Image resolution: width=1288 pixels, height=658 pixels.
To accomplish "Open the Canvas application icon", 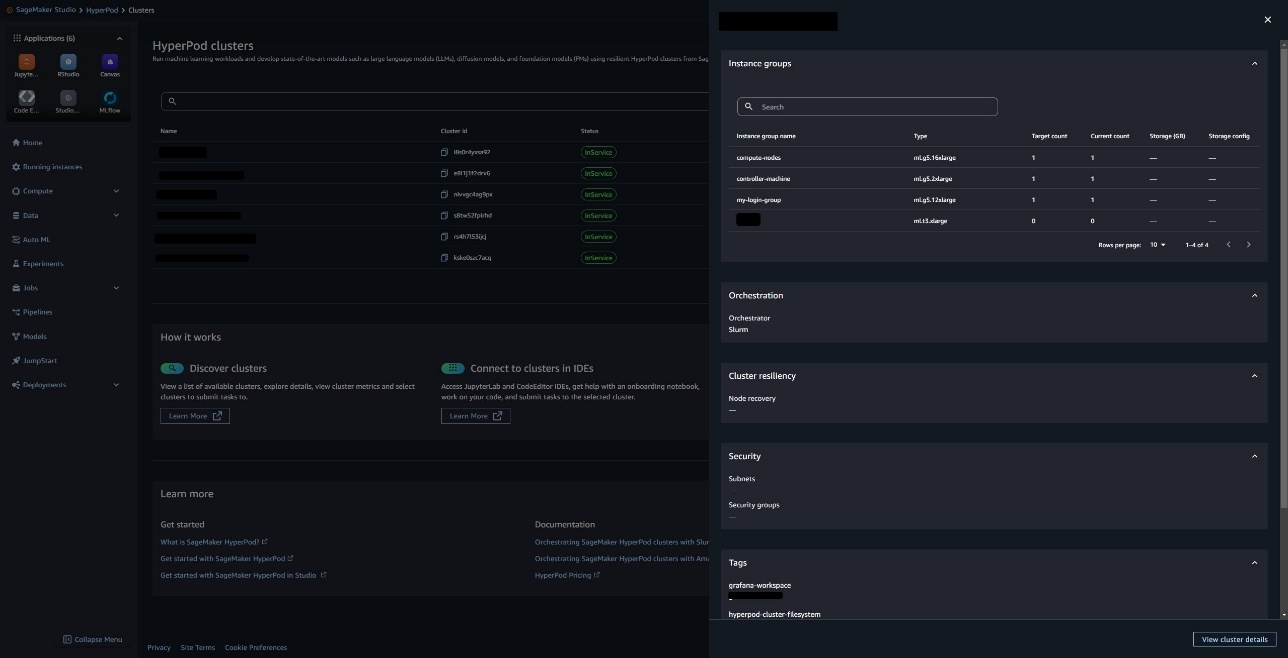I will click(x=110, y=62).
